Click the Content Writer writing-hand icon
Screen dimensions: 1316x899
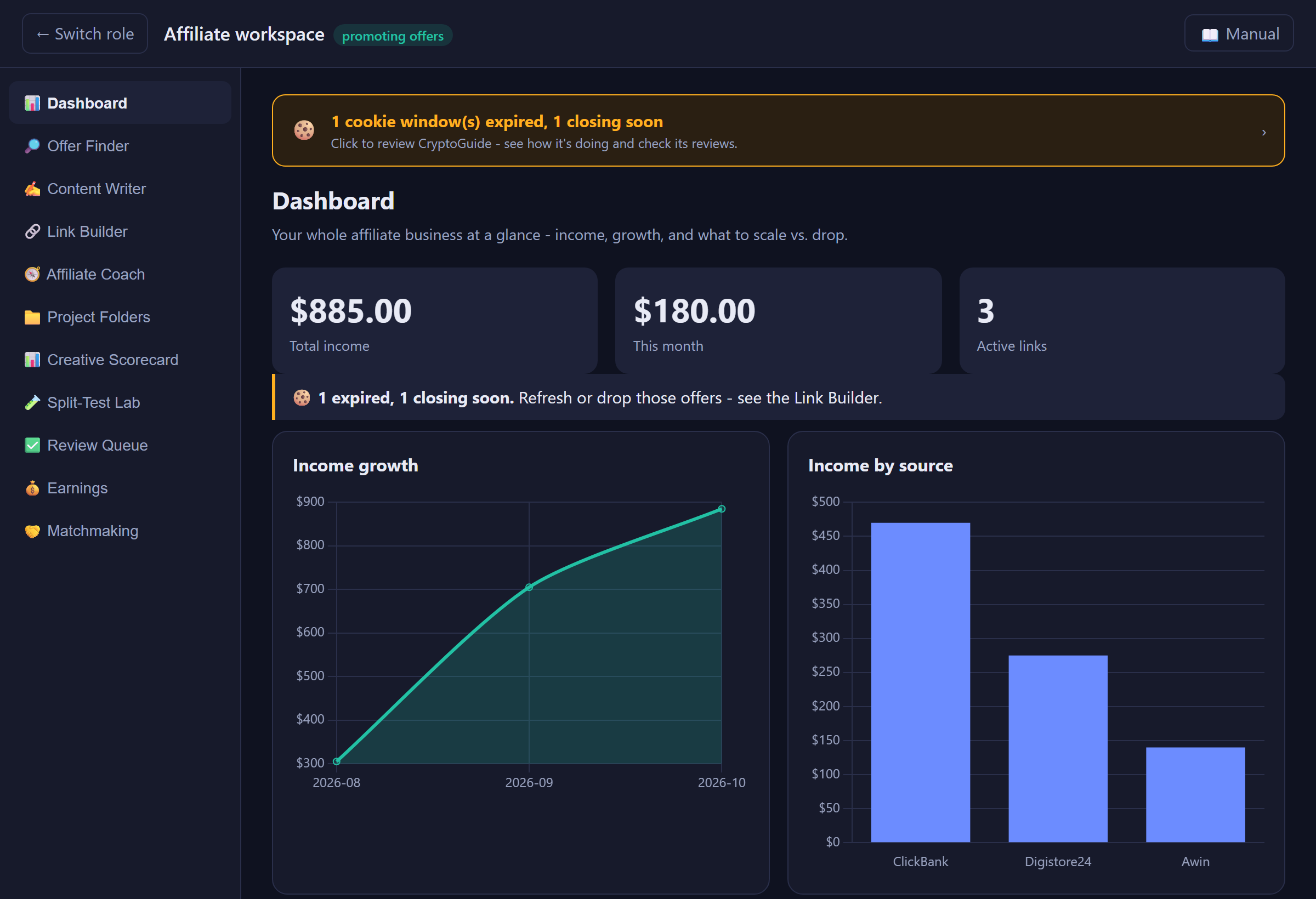point(32,189)
